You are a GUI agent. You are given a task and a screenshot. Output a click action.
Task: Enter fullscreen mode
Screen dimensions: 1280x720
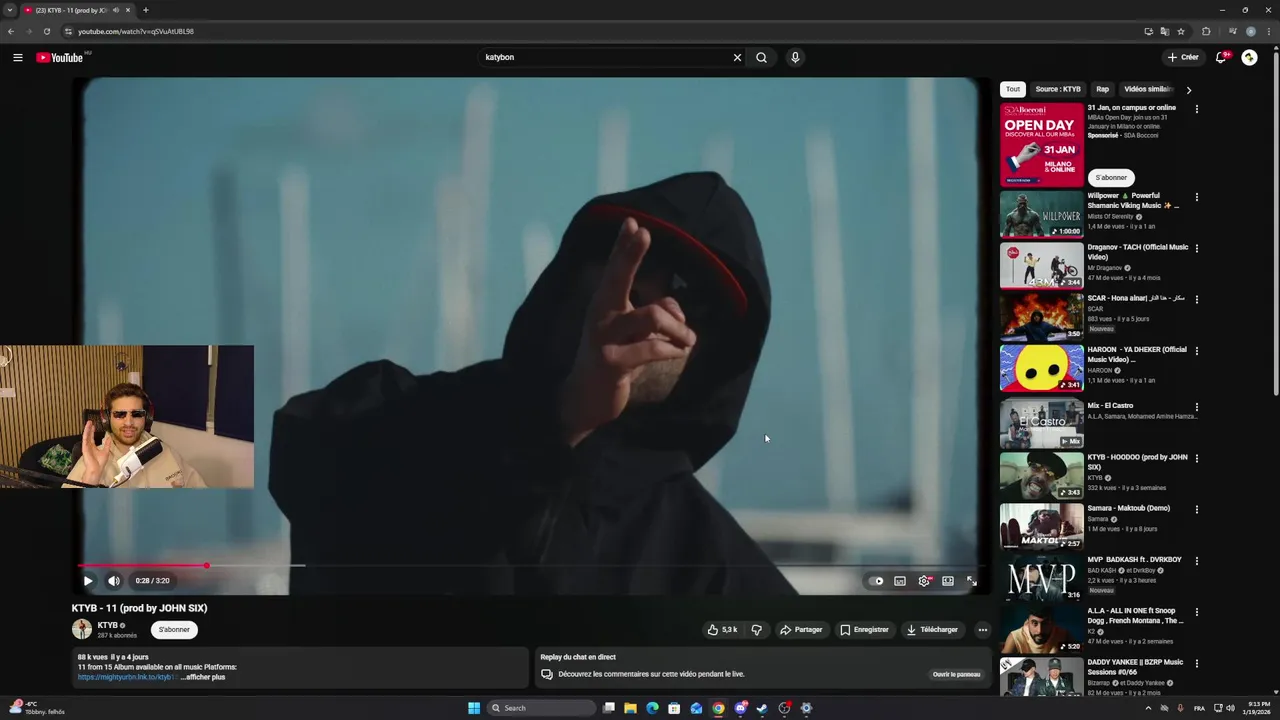tap(971, 580)
